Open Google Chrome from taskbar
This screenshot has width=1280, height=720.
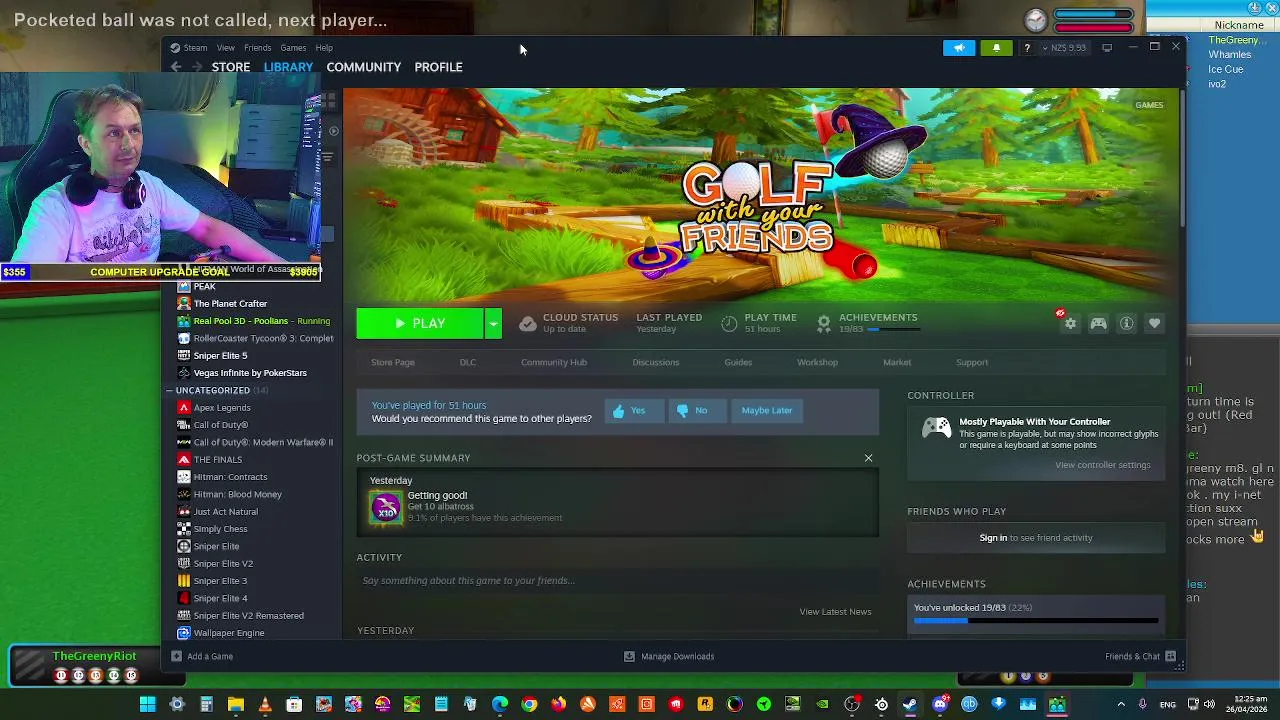point(529,705)
